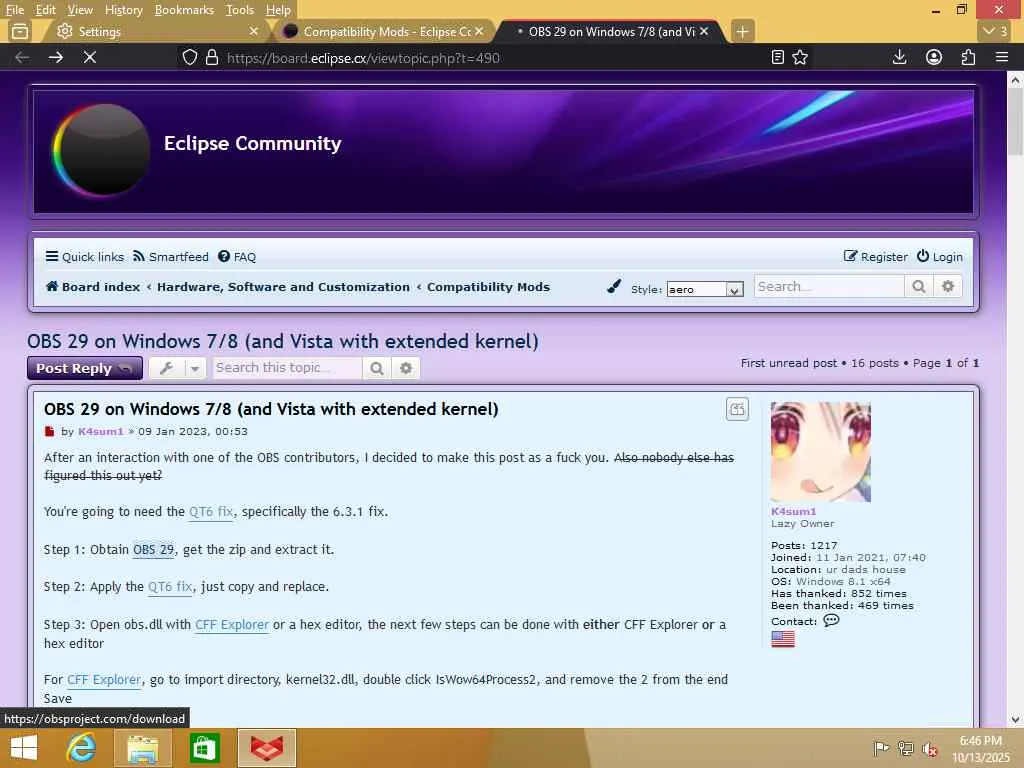Click the quote icon on first post
This screenshot has width=1024, height=768.
(x=737, y=409)
